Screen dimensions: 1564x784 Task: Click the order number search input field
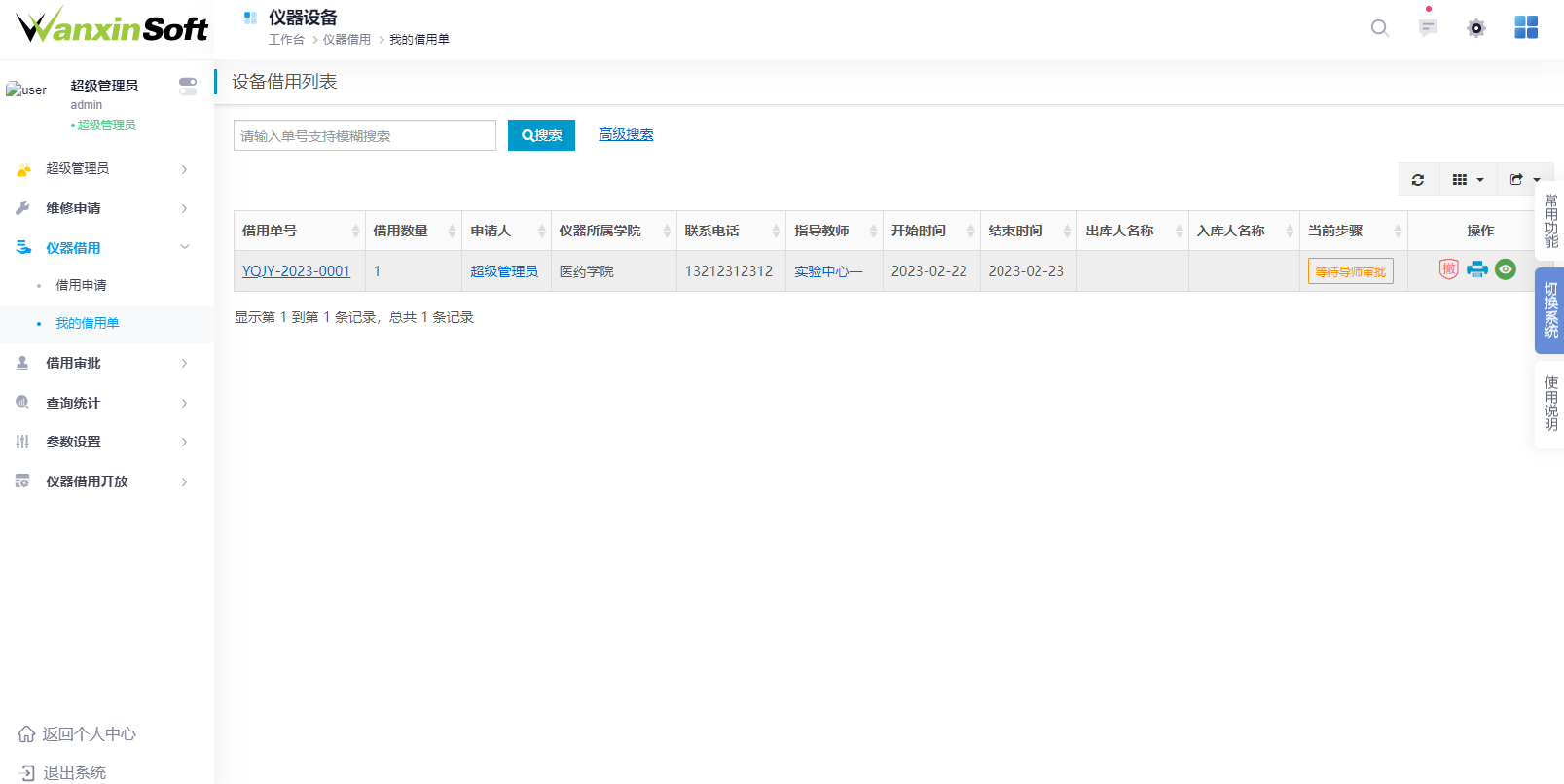tap(365, 135)
